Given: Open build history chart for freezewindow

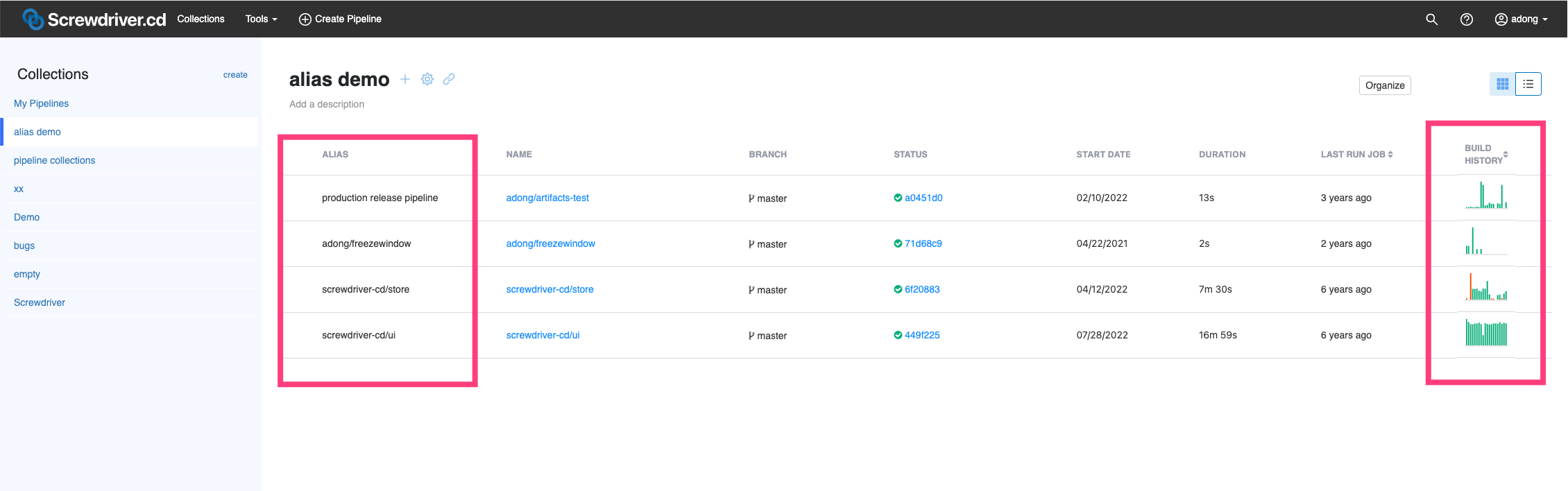Looking at the screenshot, I should [x=1486, y=241].
